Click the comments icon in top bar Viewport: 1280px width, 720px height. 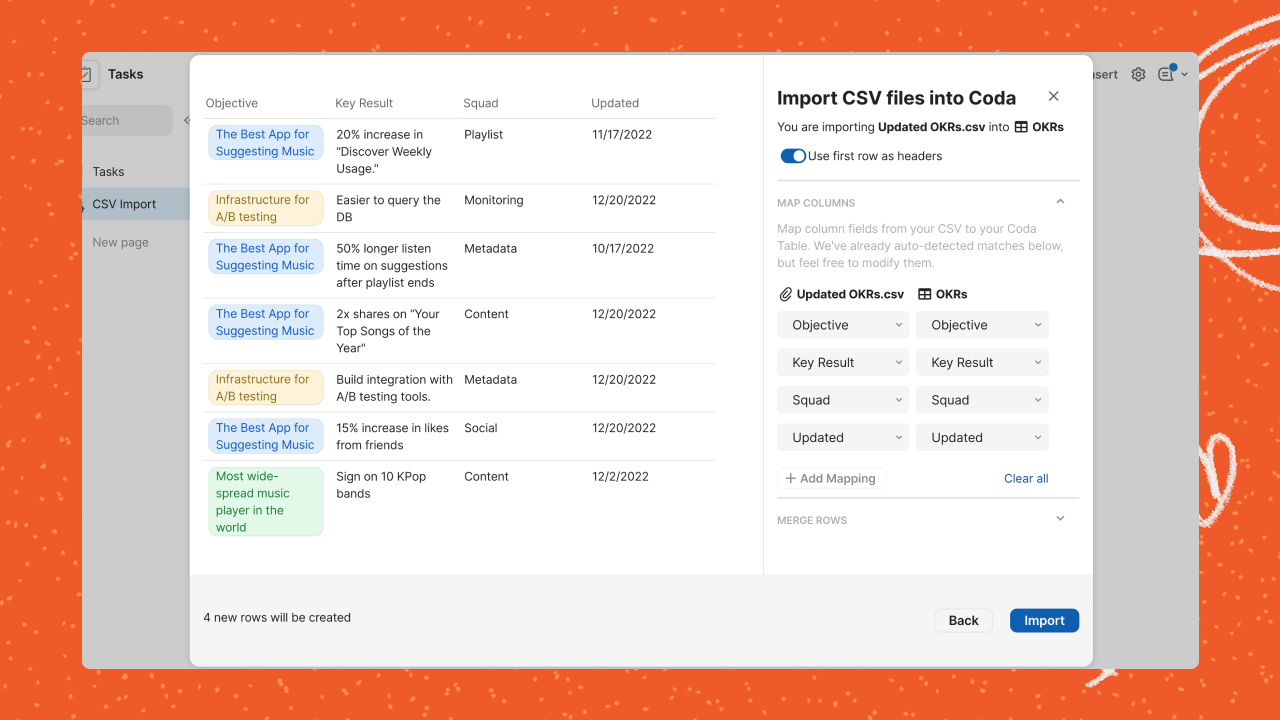click(x=1166, y=74)
